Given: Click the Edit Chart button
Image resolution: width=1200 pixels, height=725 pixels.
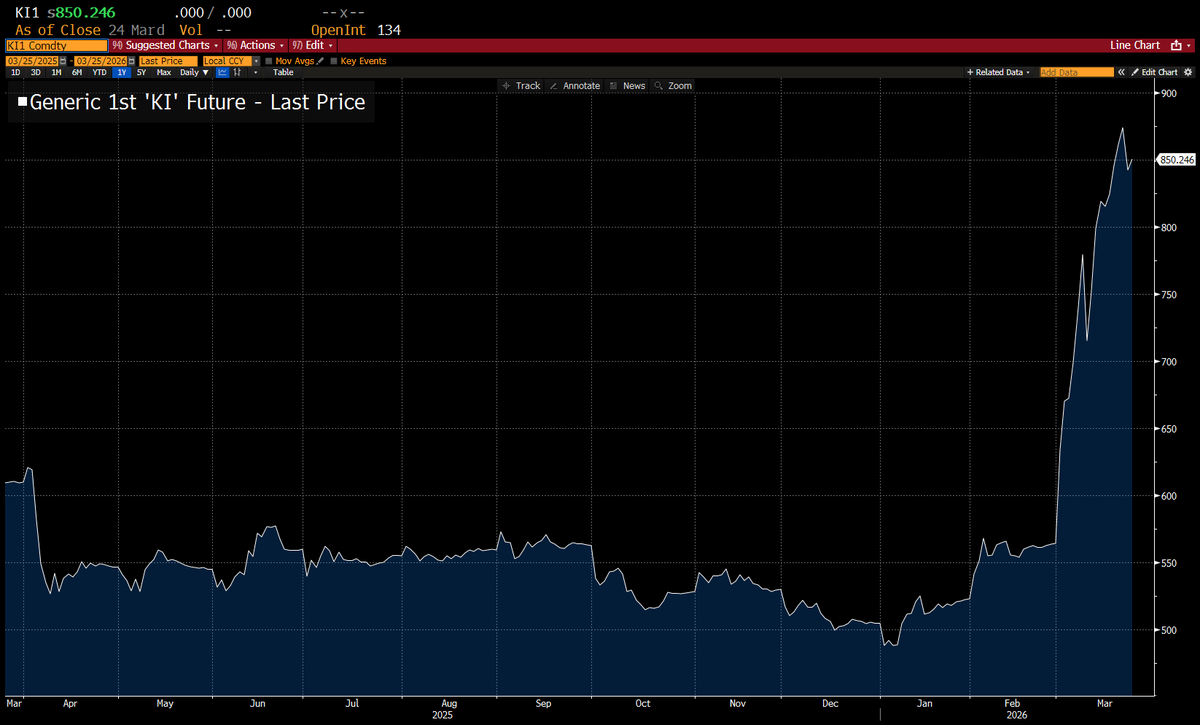Looking at the screenshot, I should [x=1154, y=72].
